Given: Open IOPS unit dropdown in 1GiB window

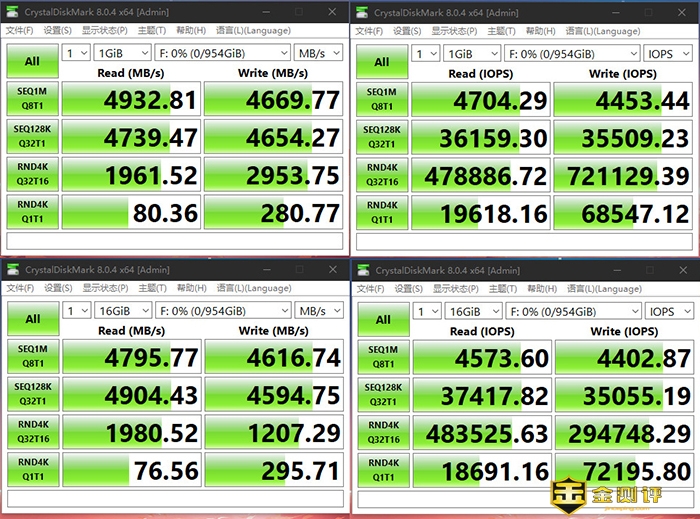Looking at the screenshot, I should click(668, 54).
